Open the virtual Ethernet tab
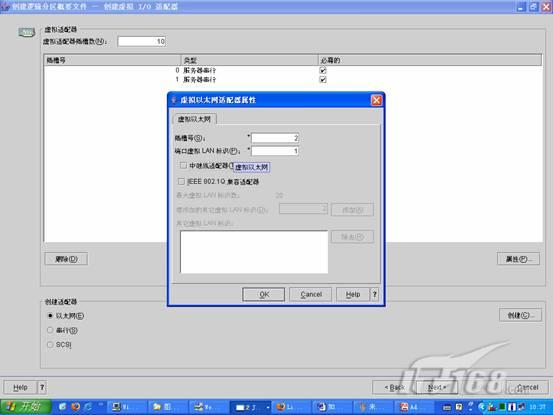This screenshot has width=553, height=415. pos(194,119)
